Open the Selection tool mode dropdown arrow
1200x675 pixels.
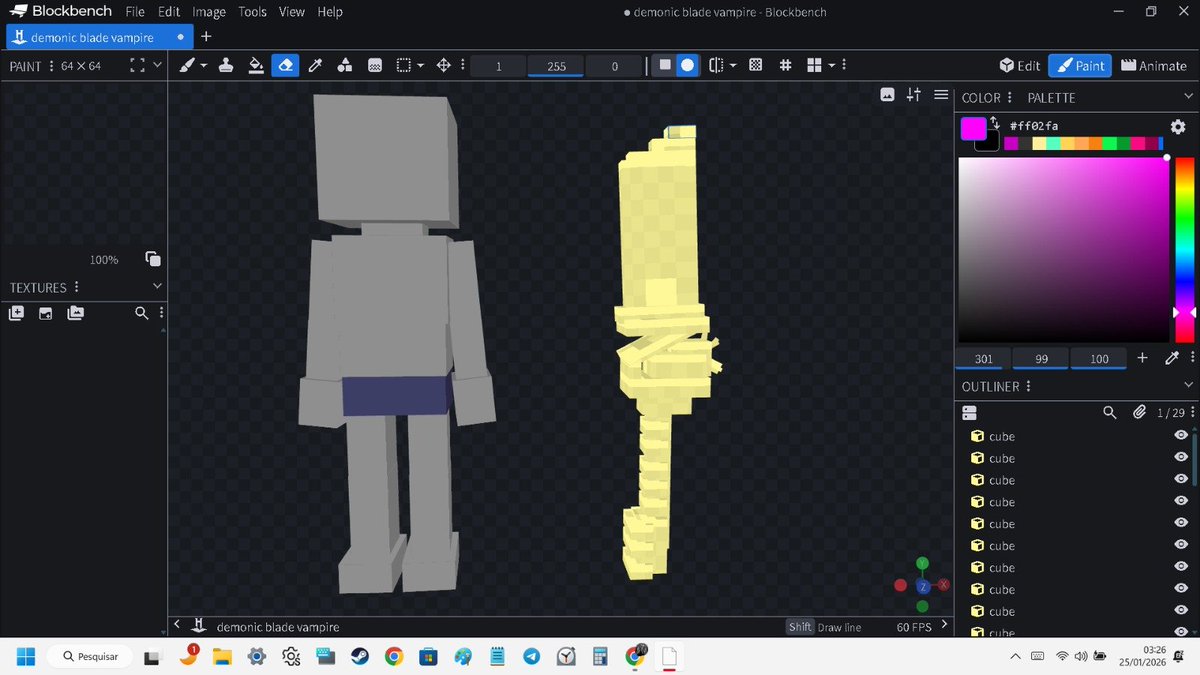click(x=421, y=66)
